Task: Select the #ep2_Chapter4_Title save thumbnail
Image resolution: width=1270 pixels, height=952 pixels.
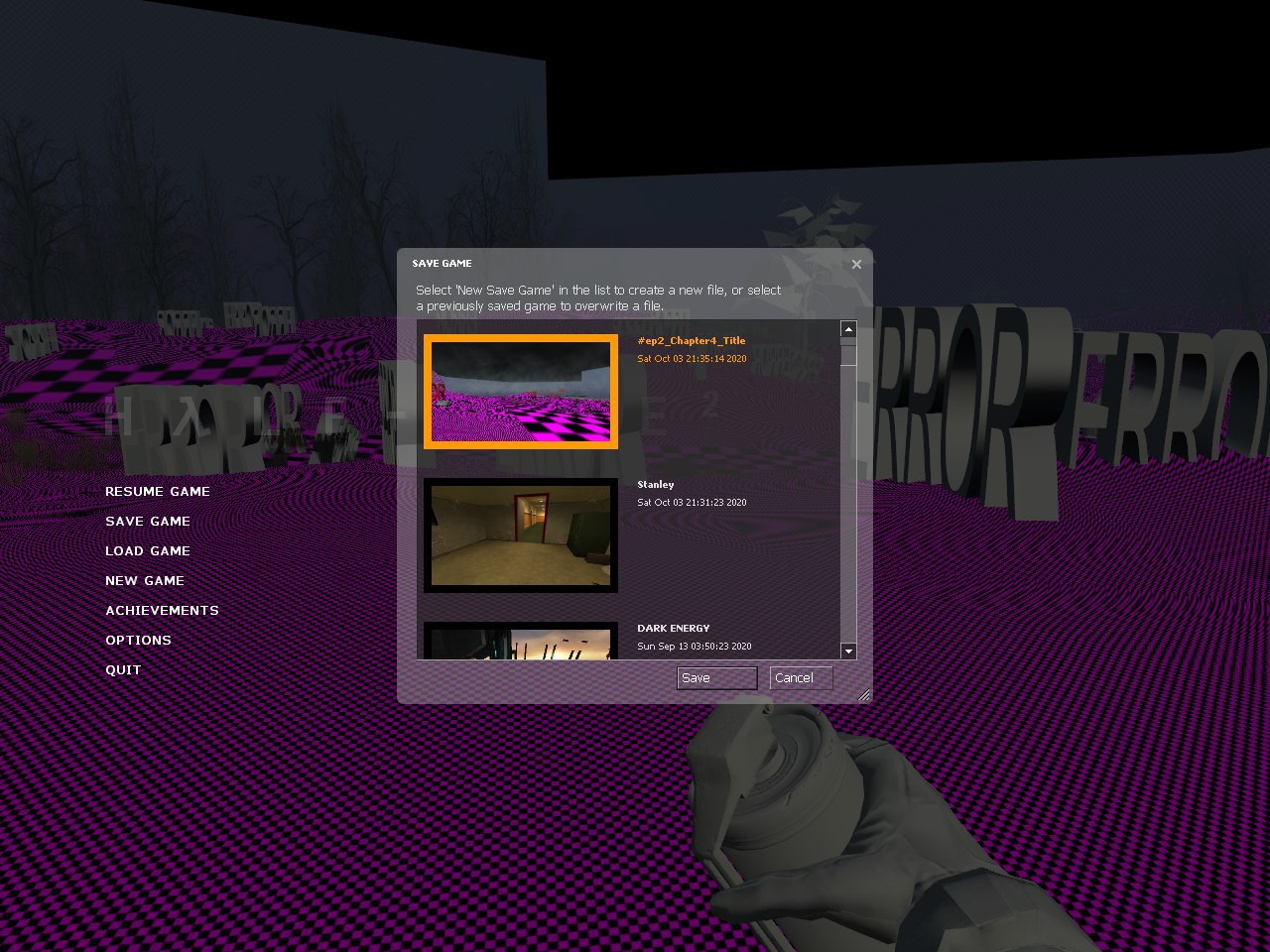Action: pyautogui.click(x=521, y=392)
